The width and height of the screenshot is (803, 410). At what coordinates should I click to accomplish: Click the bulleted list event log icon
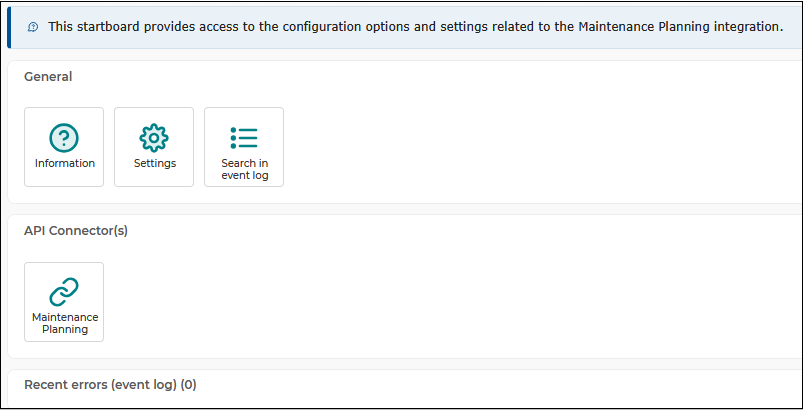pyautogui.click(x=244, y=138)
